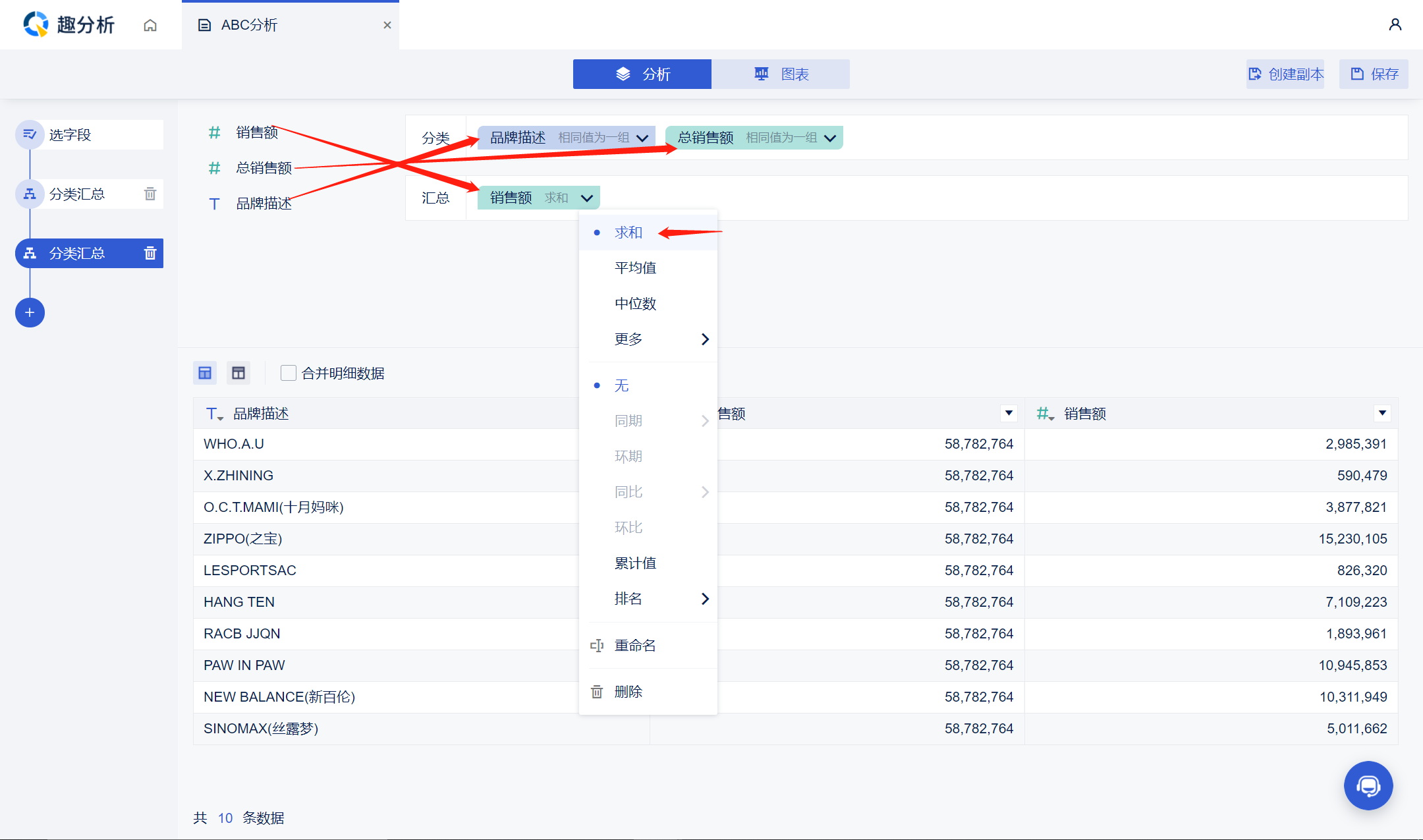Open the user profile icon

tap(1395, 24)
